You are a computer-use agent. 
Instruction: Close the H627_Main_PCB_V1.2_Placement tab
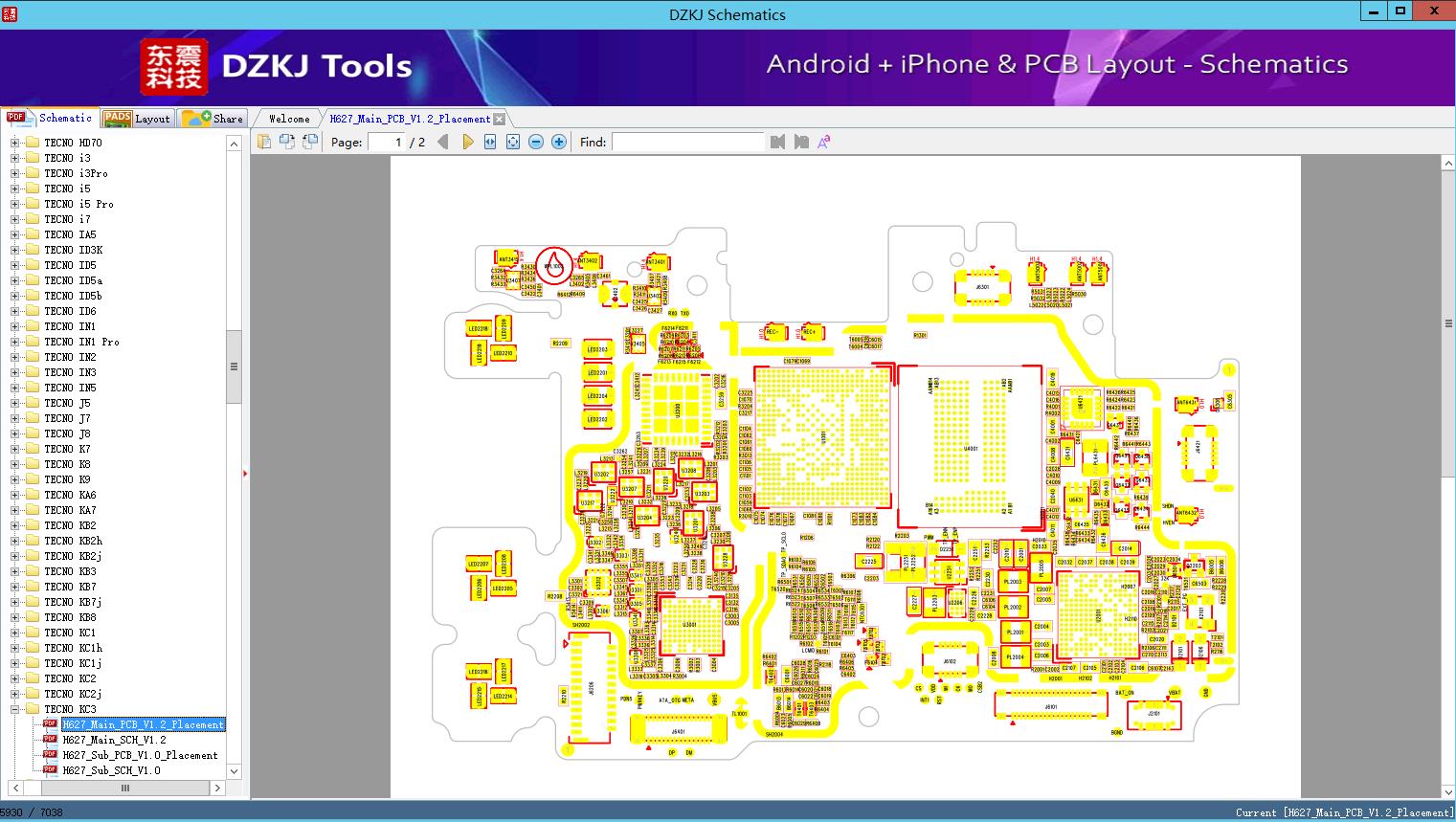pyautogui.click(x=499, y=120)
